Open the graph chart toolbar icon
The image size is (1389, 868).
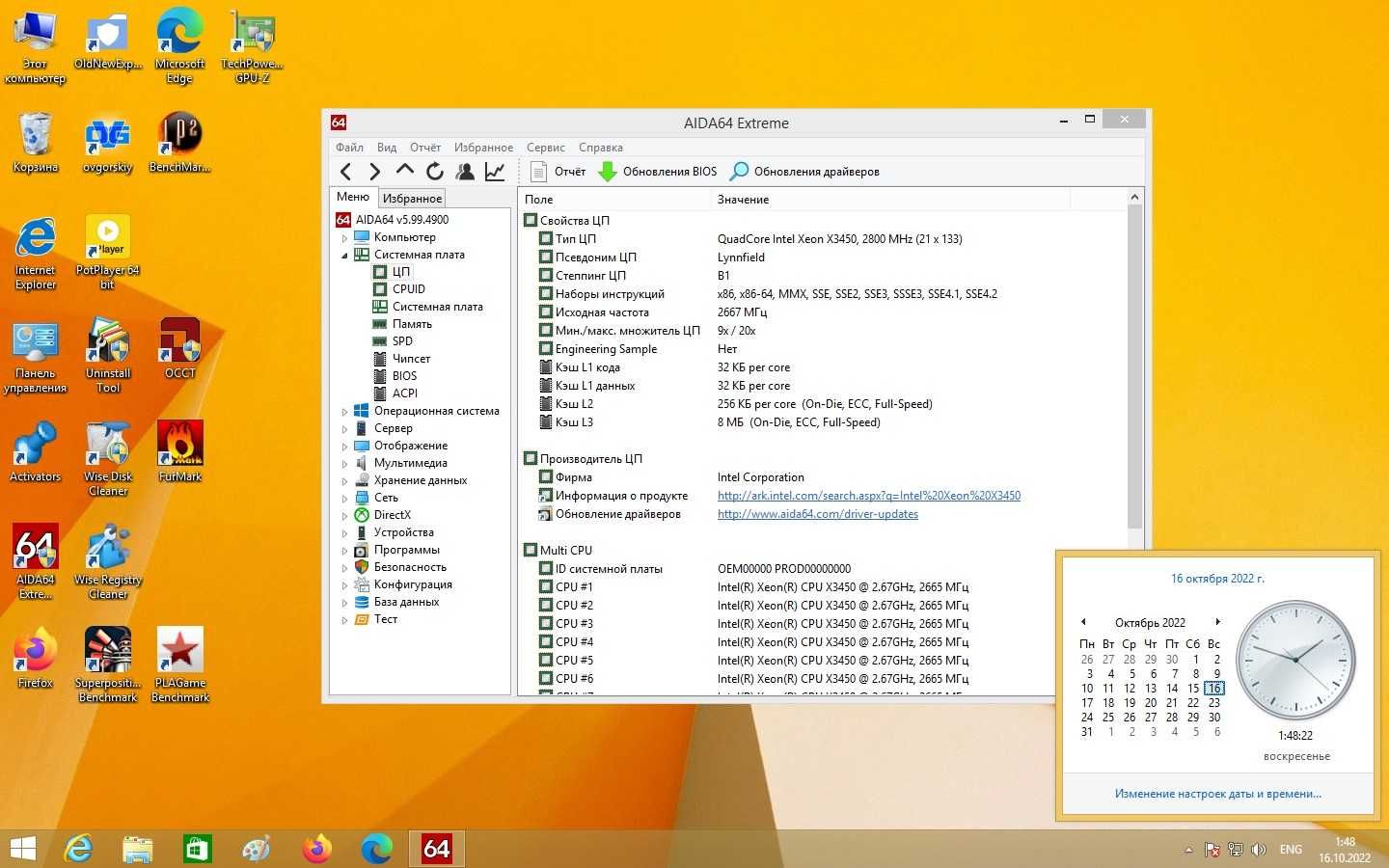pos(495,172)
